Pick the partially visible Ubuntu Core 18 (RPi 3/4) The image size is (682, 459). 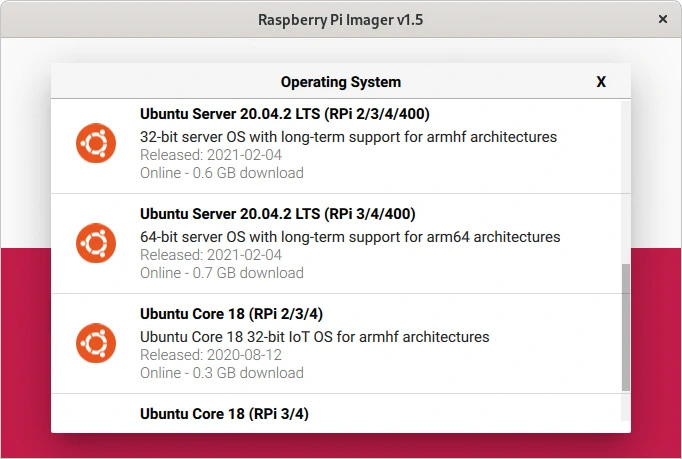coord(225,414)
